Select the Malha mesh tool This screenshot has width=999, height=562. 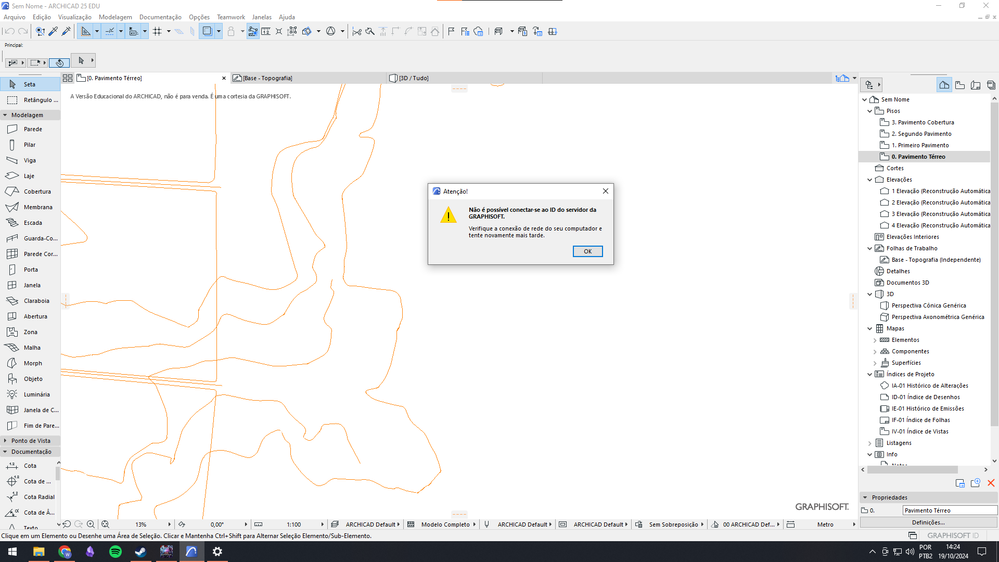coord(30,347)
